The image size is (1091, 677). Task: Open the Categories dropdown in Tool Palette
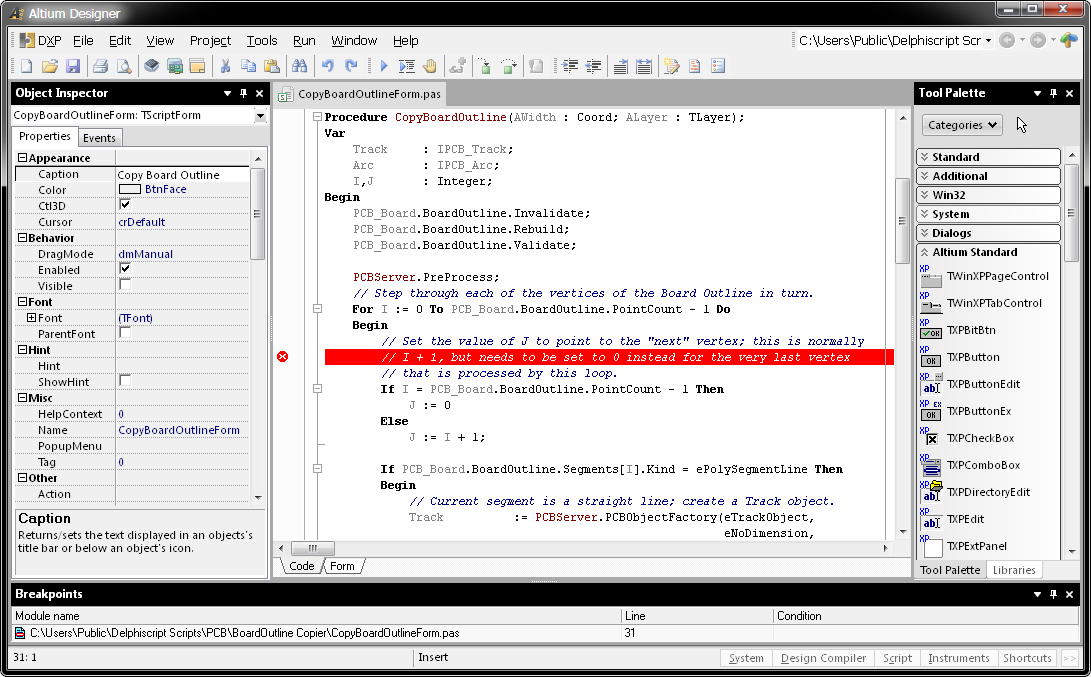pos(962,125)
